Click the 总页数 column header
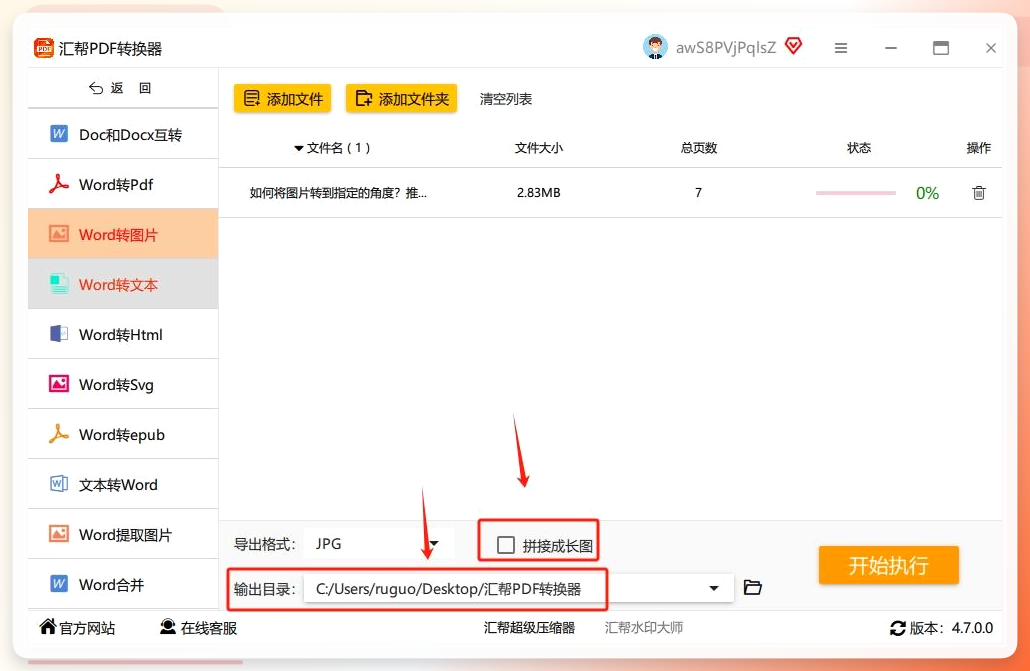This screenshot has width=1030, height=671. [x=699, y=148]
